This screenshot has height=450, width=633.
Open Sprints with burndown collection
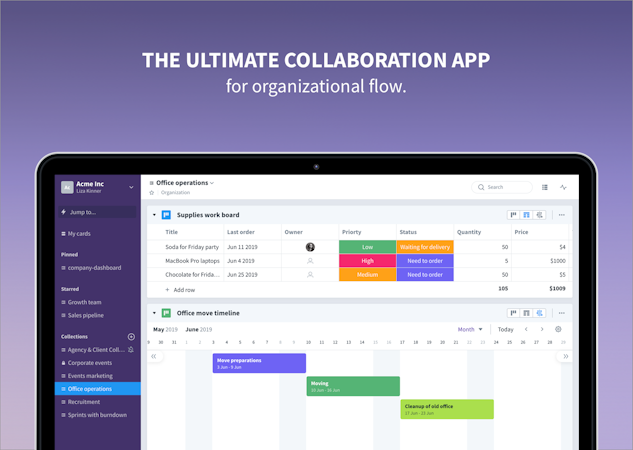pyautogui.click(x=94, y=415)
